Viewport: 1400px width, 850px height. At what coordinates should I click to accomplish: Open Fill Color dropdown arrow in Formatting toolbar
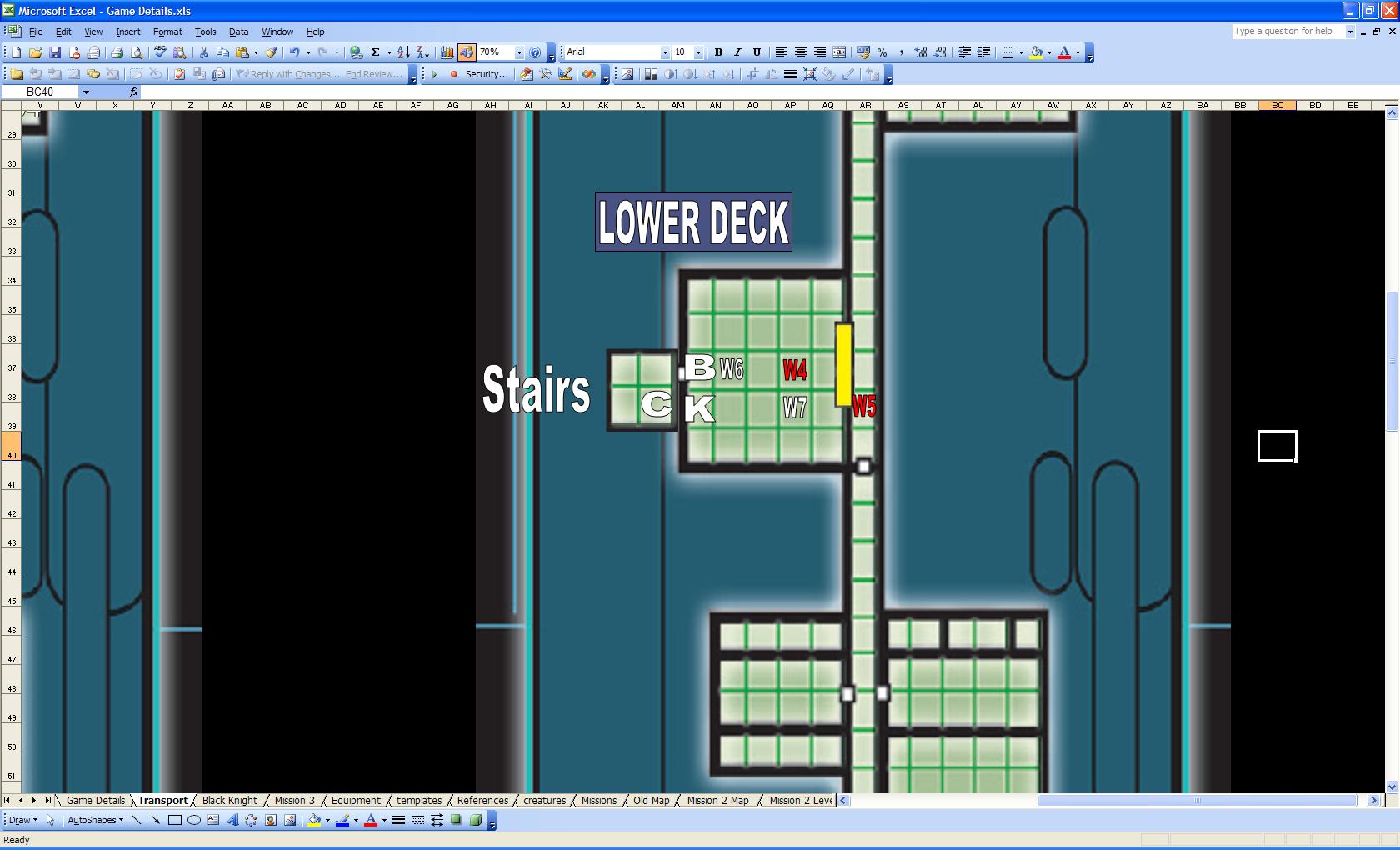(x=1049, y=52)
